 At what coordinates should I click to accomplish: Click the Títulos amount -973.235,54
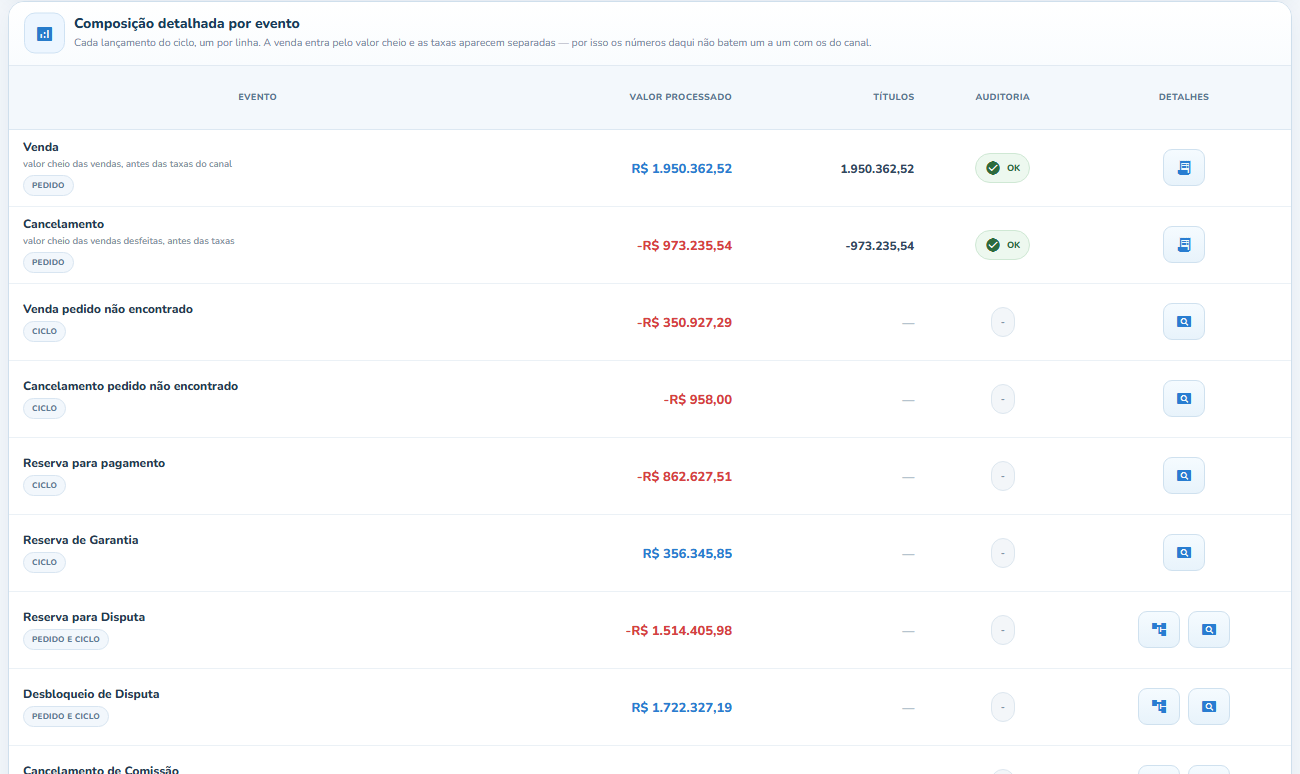880,246
